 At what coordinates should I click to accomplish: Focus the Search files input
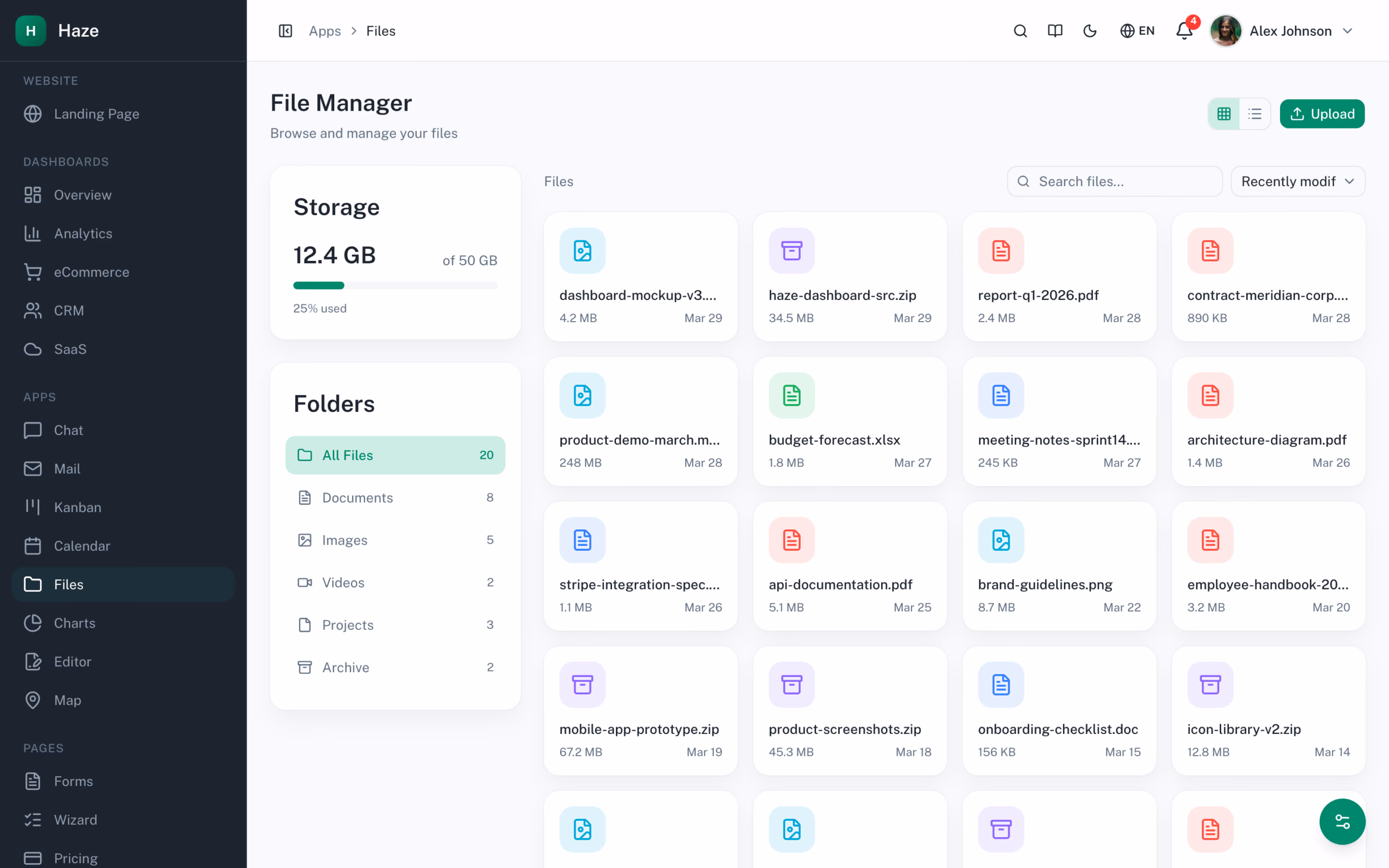click(x=1114, y=181)
